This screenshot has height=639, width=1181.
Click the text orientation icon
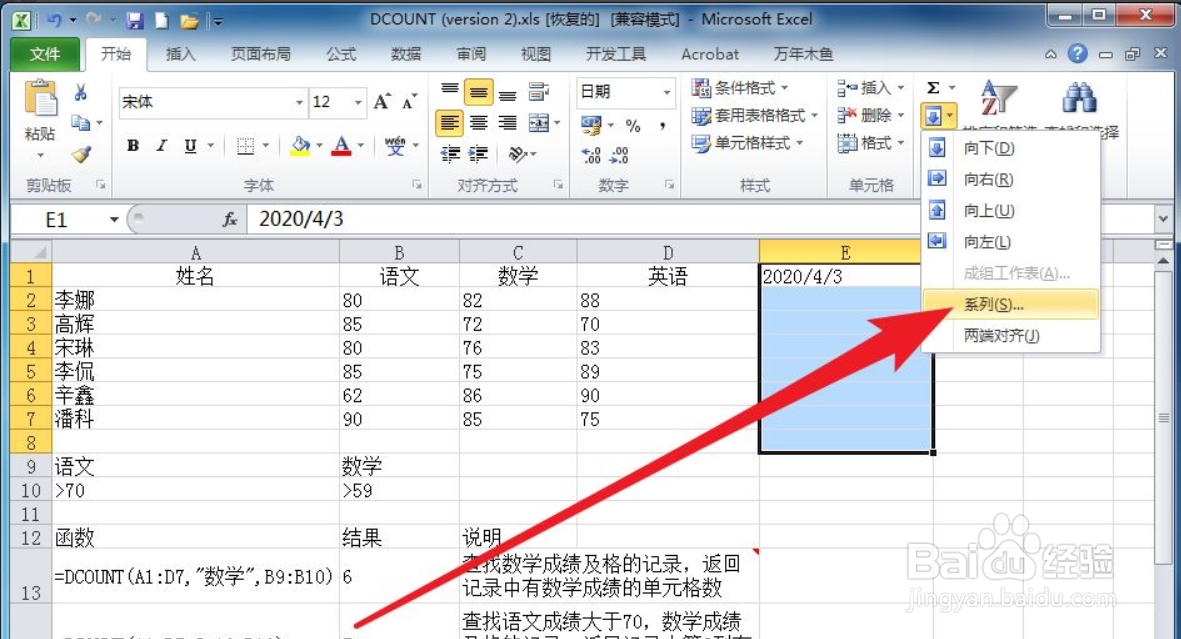coord(517,154)
